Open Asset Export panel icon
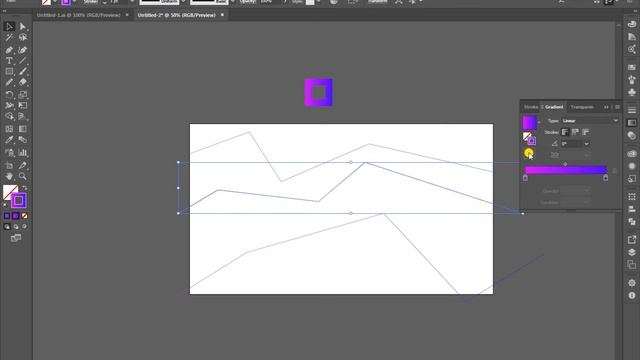Screen dimensions: 640x360 632,240
